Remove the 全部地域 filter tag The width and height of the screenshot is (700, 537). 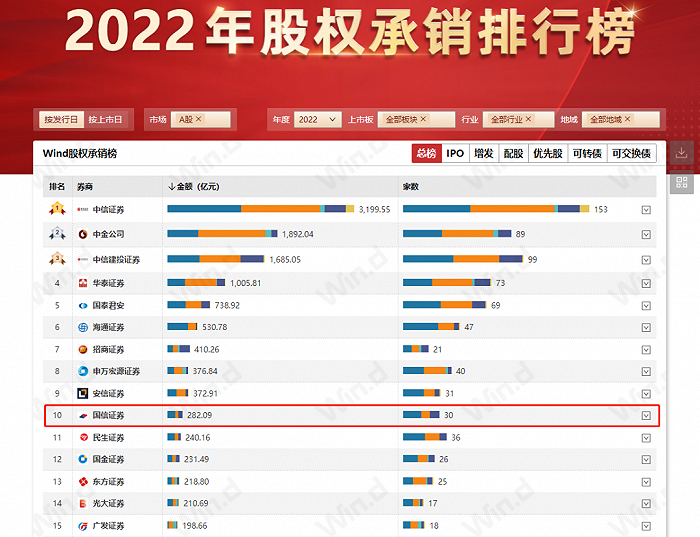tap(627, 119)
